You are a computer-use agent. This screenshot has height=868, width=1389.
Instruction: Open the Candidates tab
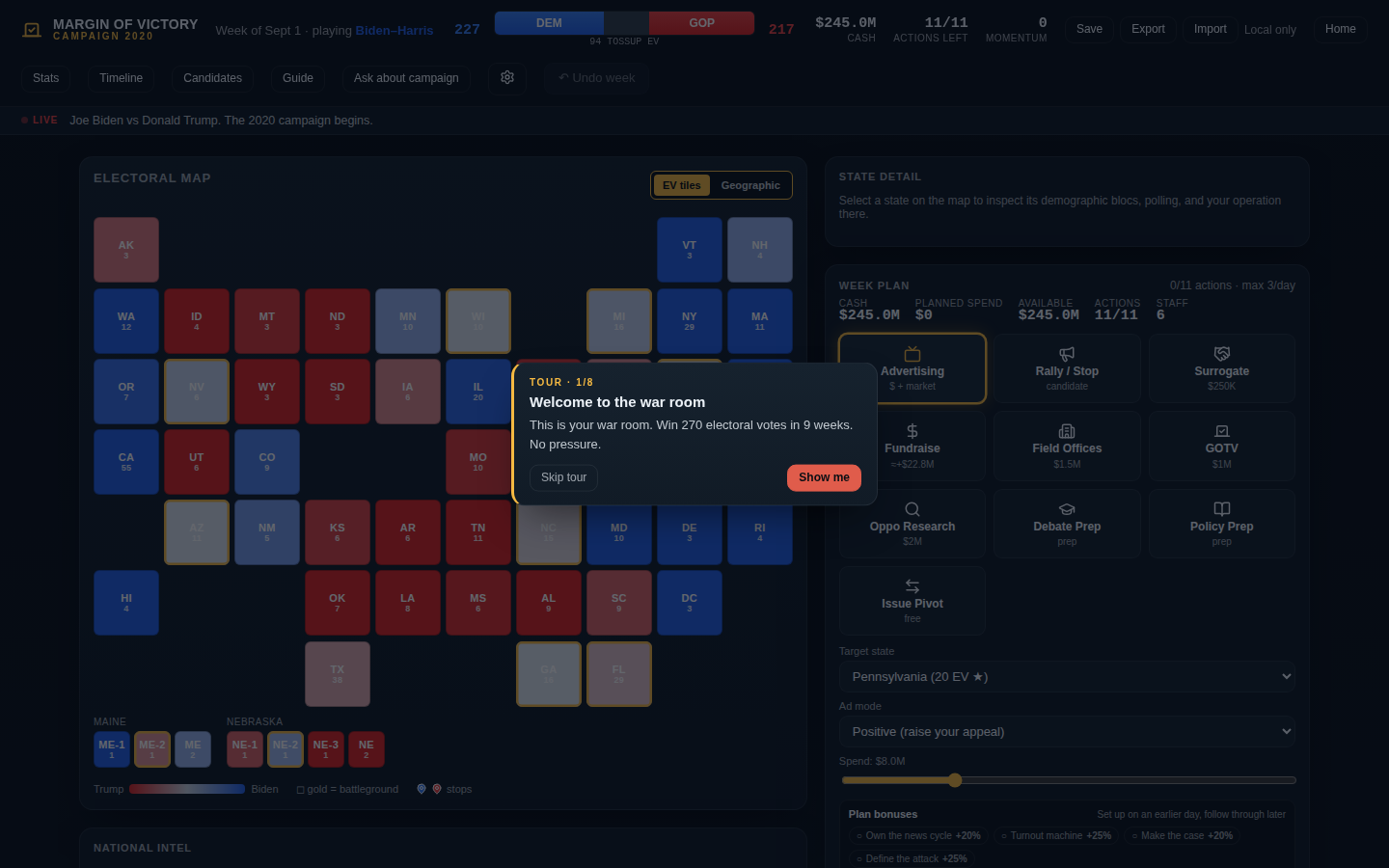click(x=212, y=78)
